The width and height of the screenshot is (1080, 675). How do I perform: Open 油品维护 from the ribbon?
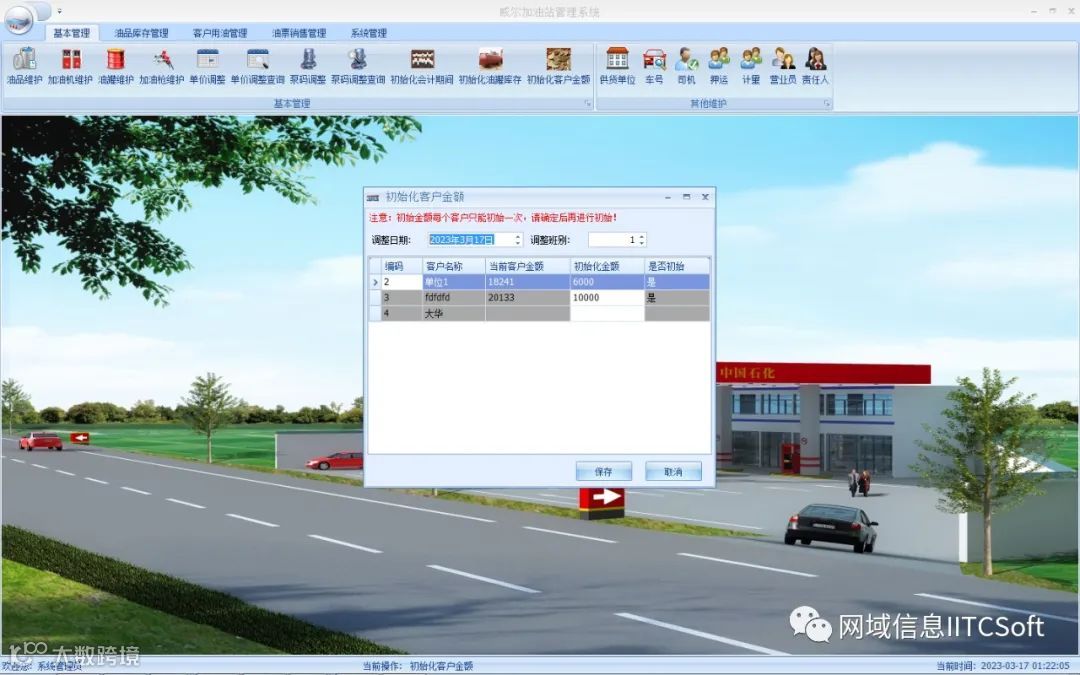pos(24,66)
